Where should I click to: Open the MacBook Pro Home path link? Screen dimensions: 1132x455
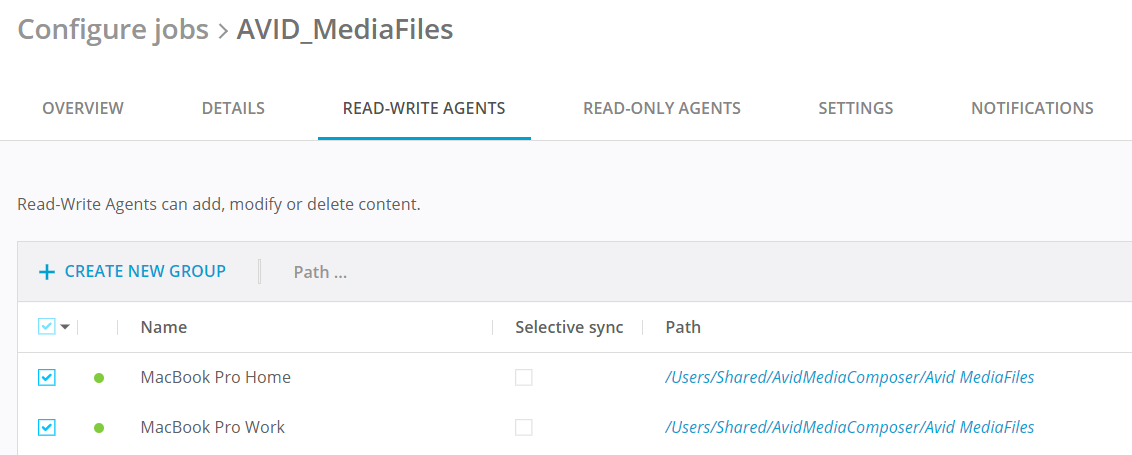pyautogui.click(x=849, y=378)
